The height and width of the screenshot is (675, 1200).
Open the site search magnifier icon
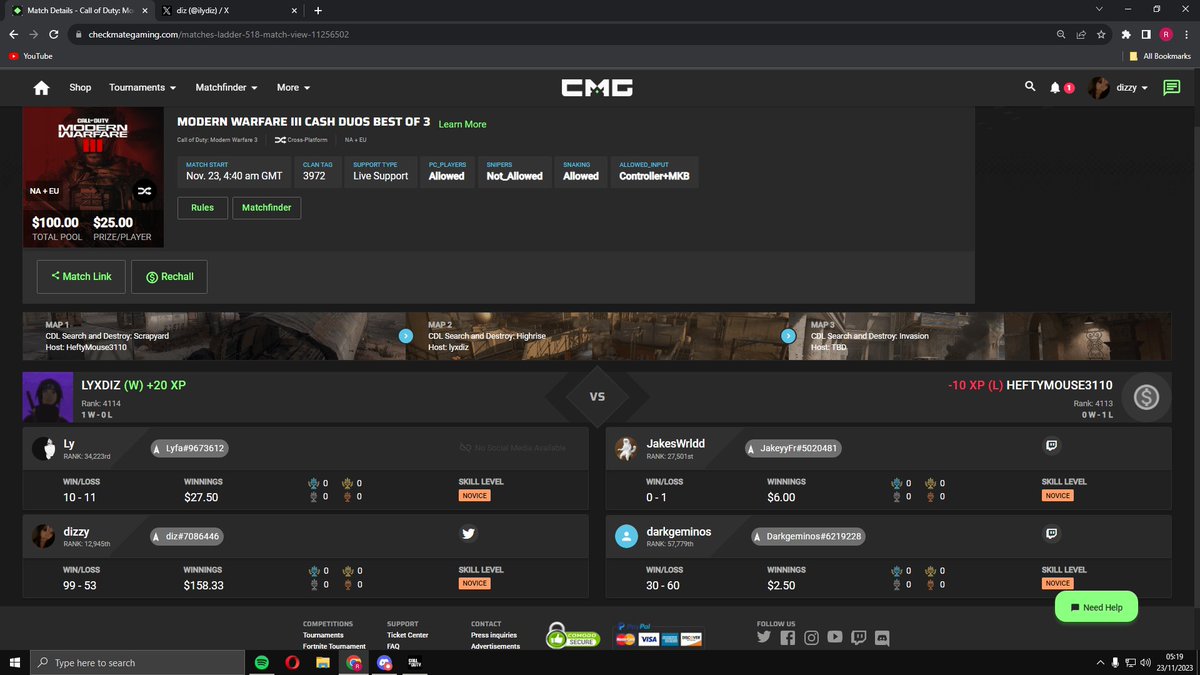[1031, 87]
